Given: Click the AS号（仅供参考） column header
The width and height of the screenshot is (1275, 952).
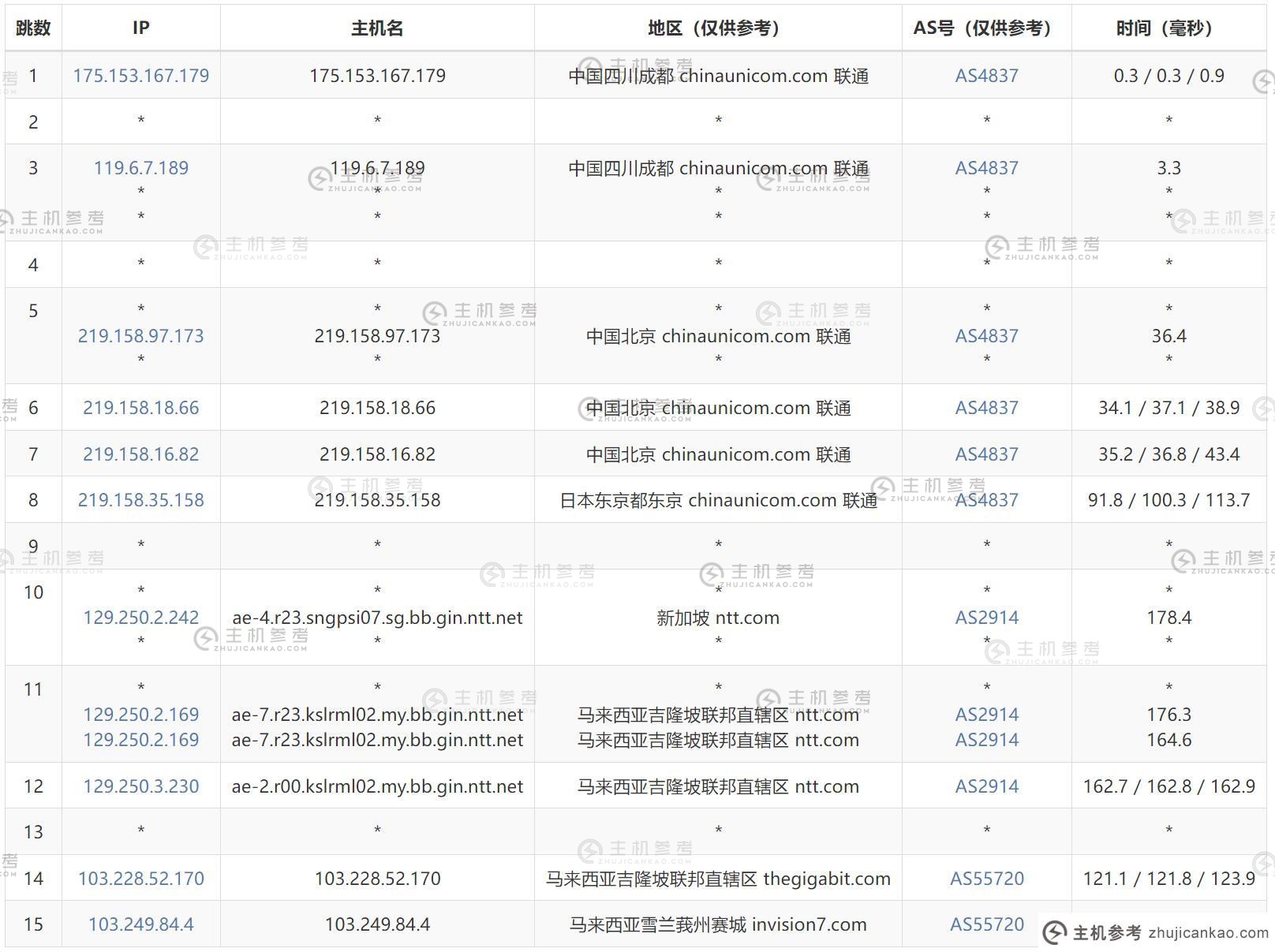Looking at the screenshot, I should (987, 28).
